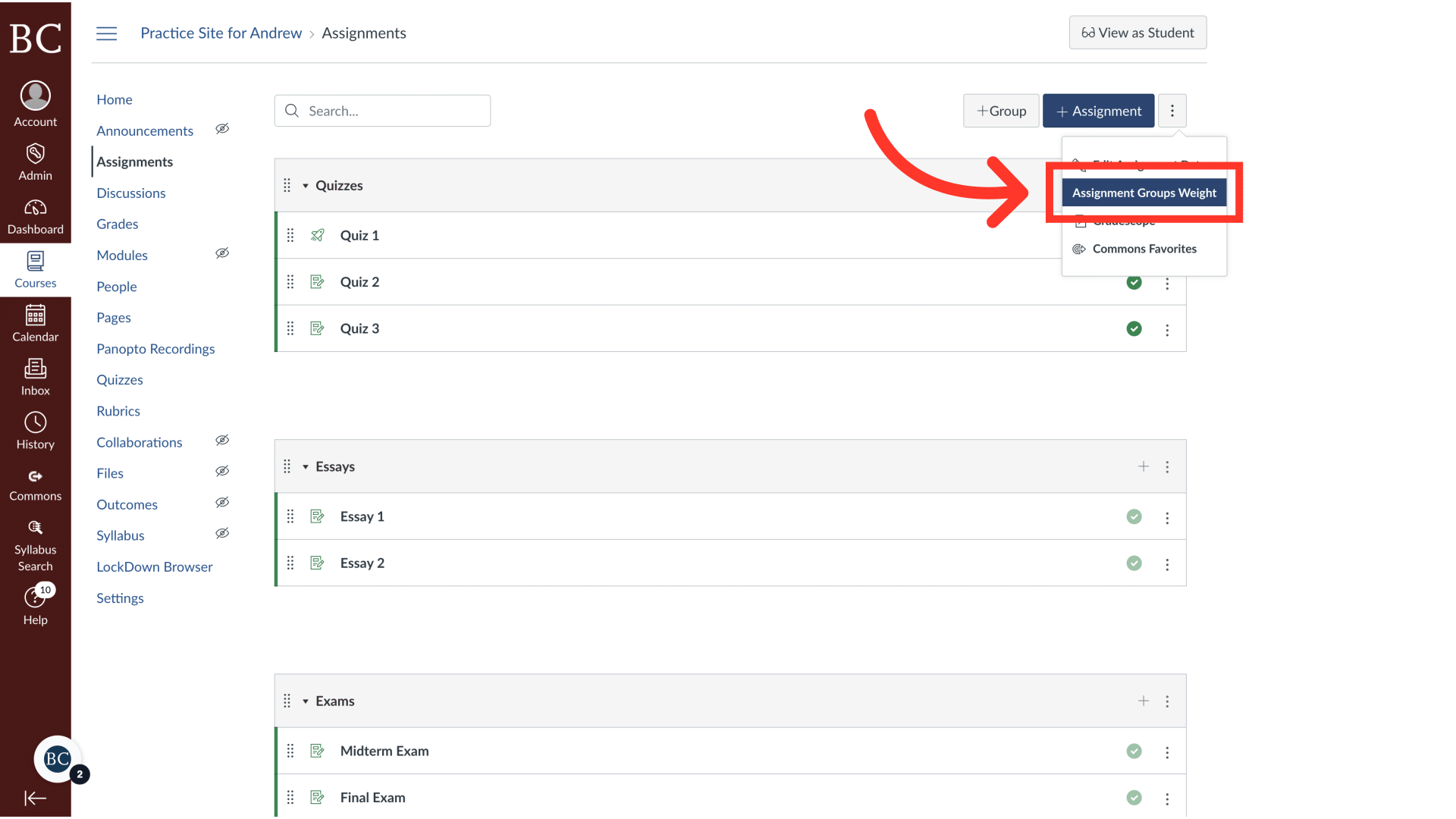This screenshot has height=819, width=1456.
Task: Collapse the Essays group
Action: [x=306, y=466]
